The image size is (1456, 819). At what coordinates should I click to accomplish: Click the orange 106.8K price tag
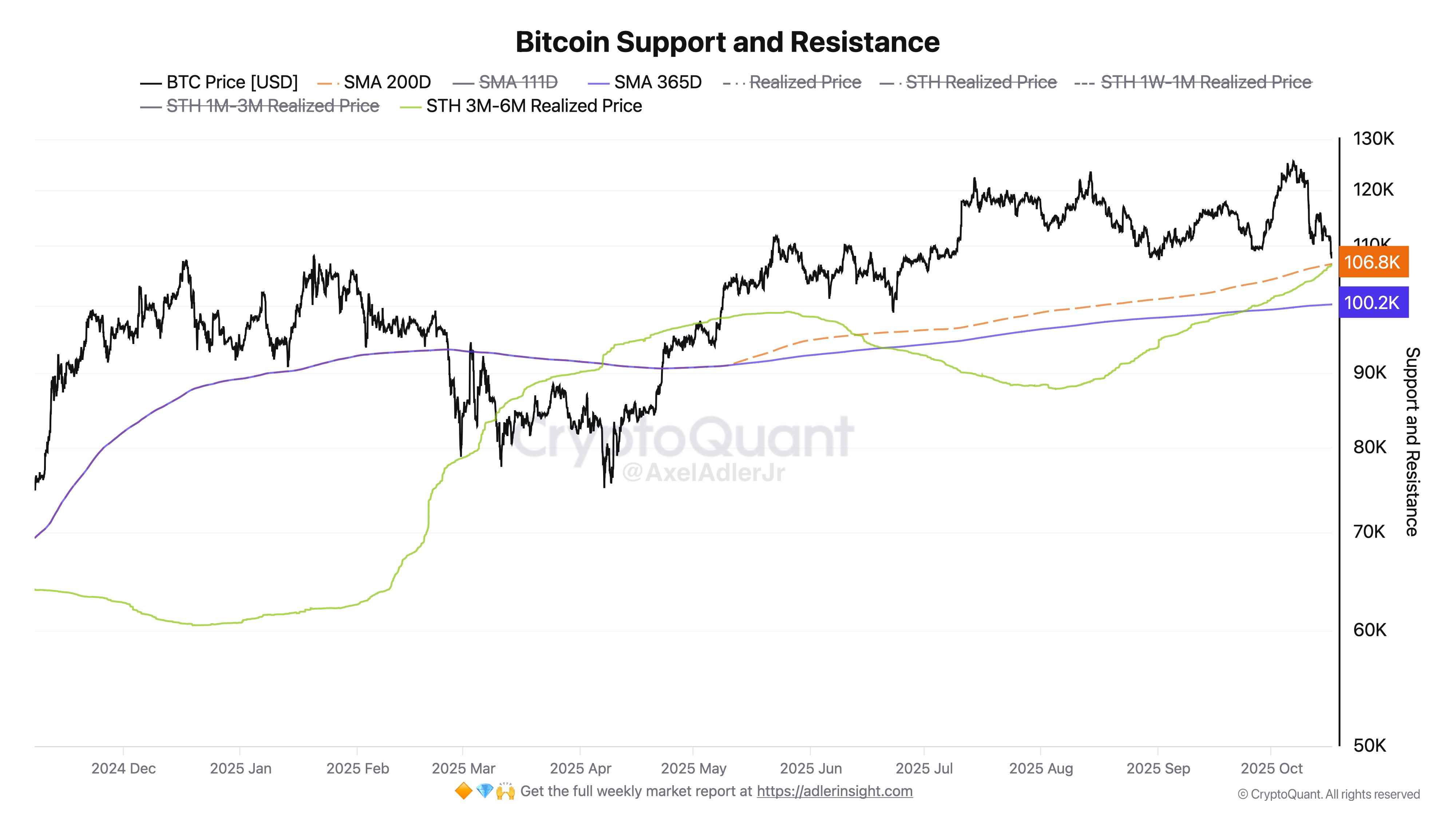1373,262
